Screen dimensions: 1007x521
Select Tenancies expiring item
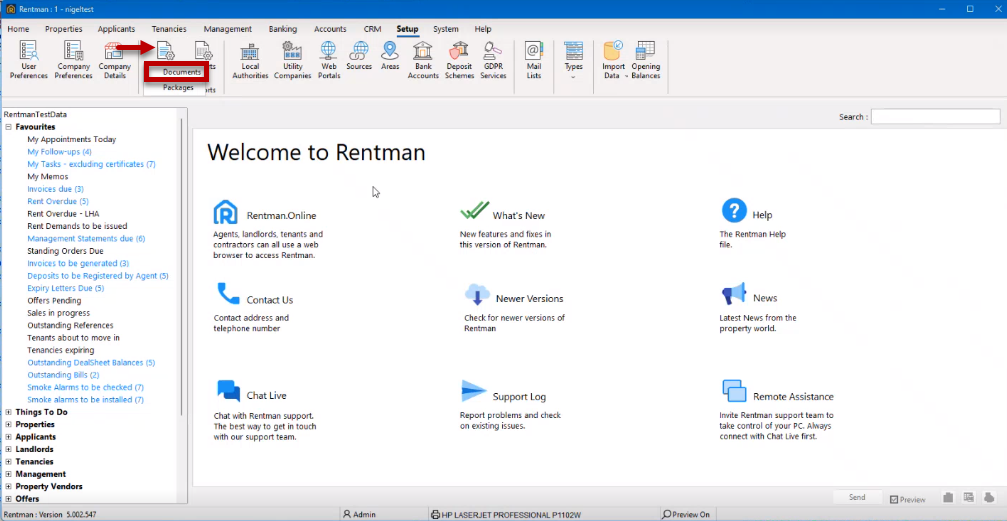click(x=60, y=350)
